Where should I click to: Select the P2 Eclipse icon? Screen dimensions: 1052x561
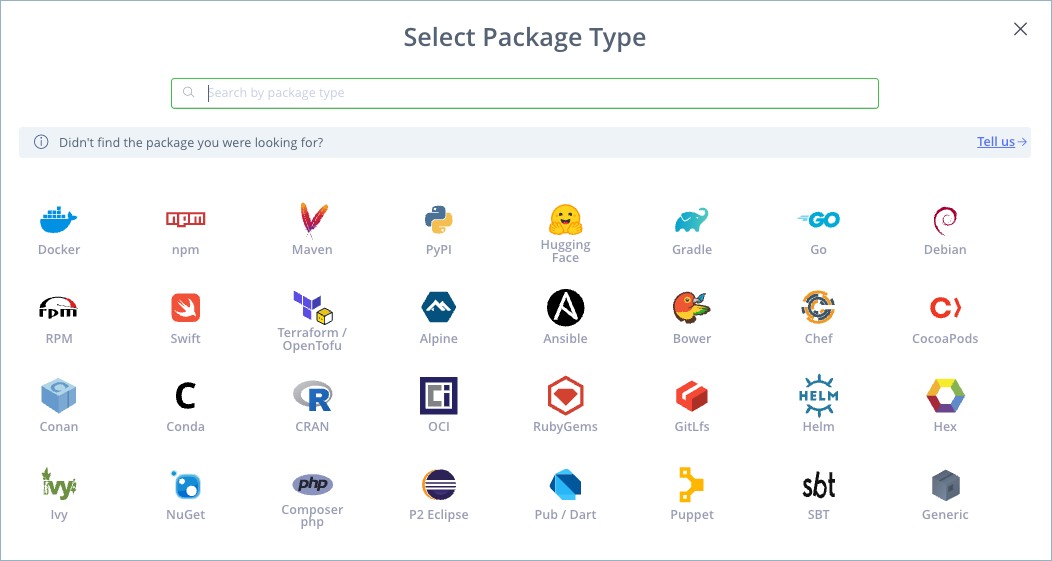tap(439, 484)
